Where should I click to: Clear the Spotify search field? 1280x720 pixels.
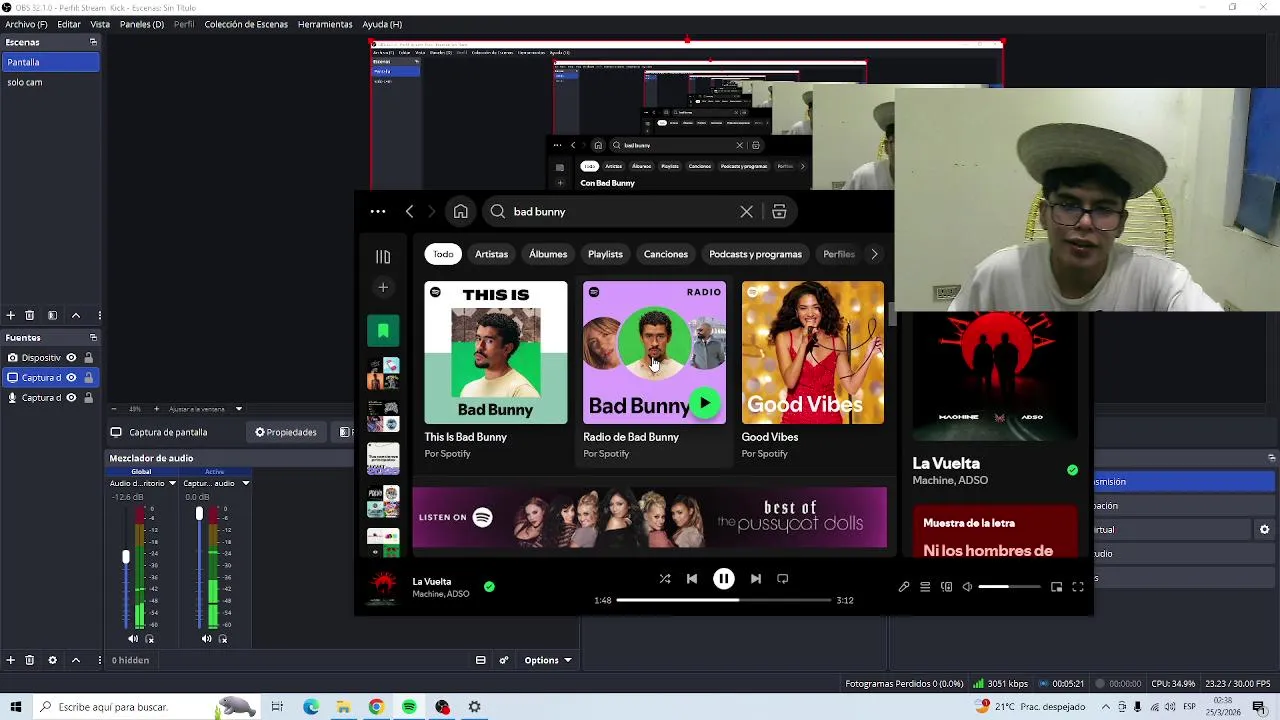(746, 212)
